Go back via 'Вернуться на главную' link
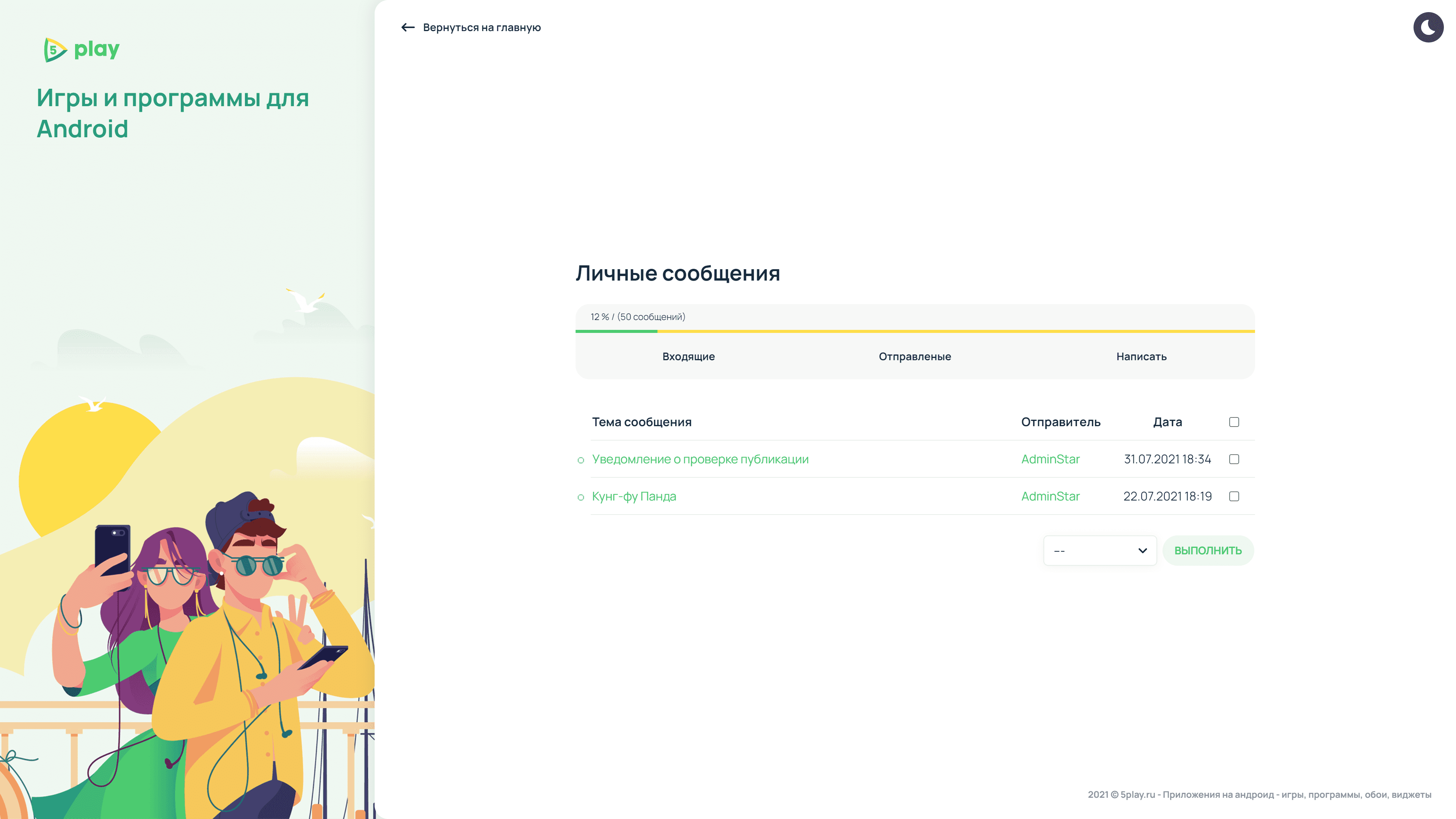 [482, 27]
